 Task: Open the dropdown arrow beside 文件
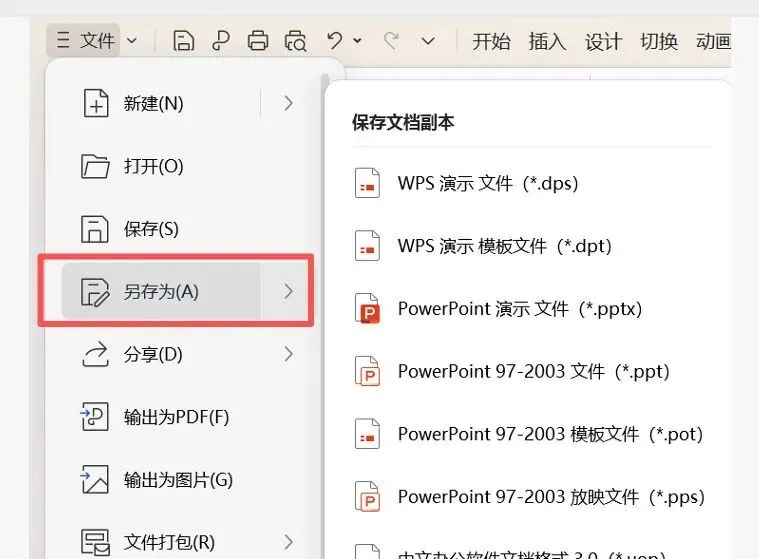pos(132,41)
